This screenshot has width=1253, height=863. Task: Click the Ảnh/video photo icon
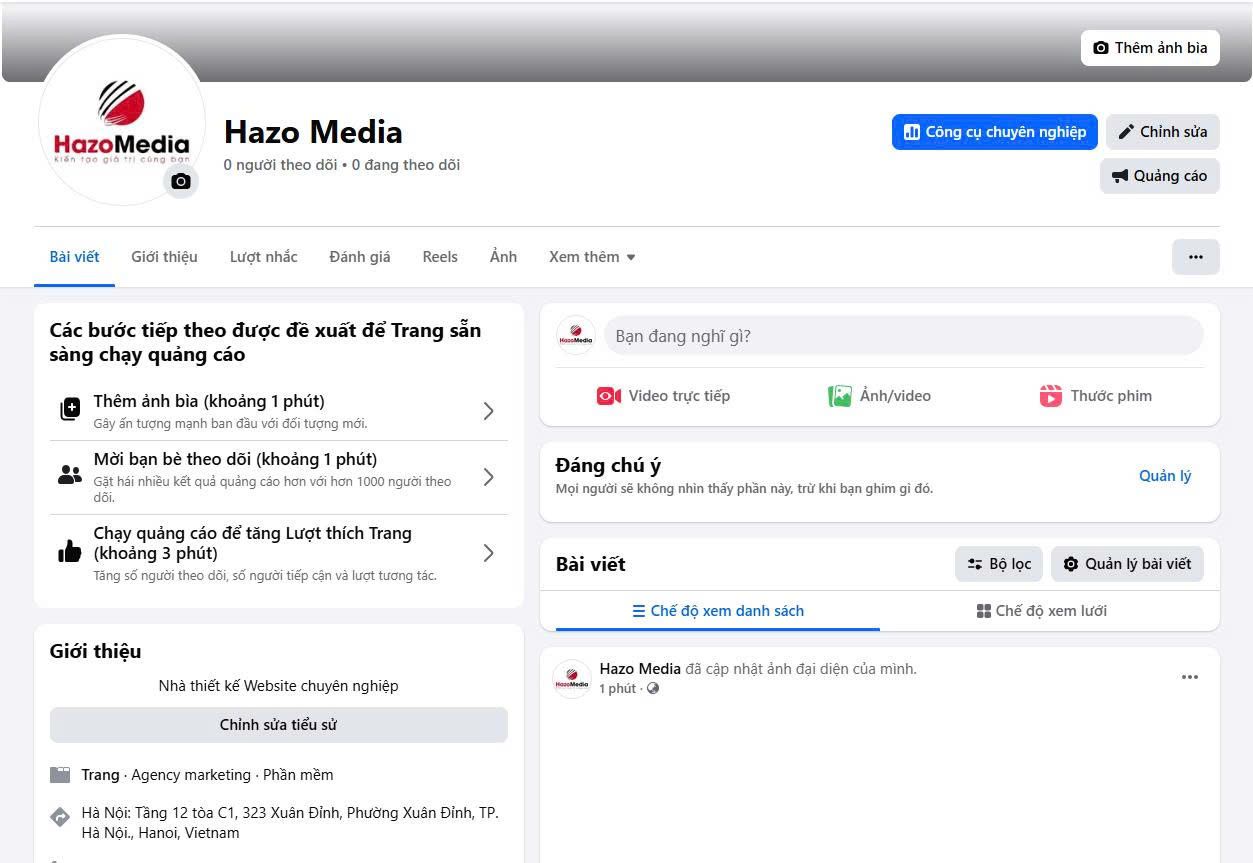click(840, 396)
